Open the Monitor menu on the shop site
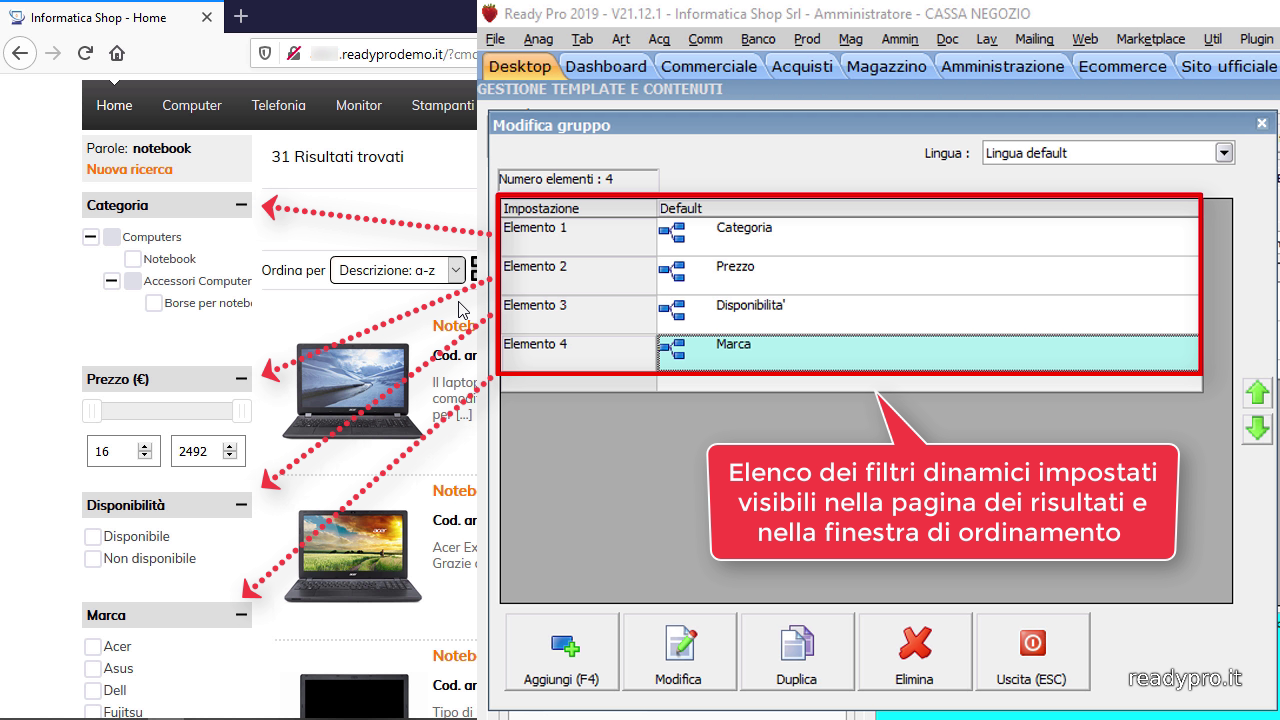 [x=359, y=105]
